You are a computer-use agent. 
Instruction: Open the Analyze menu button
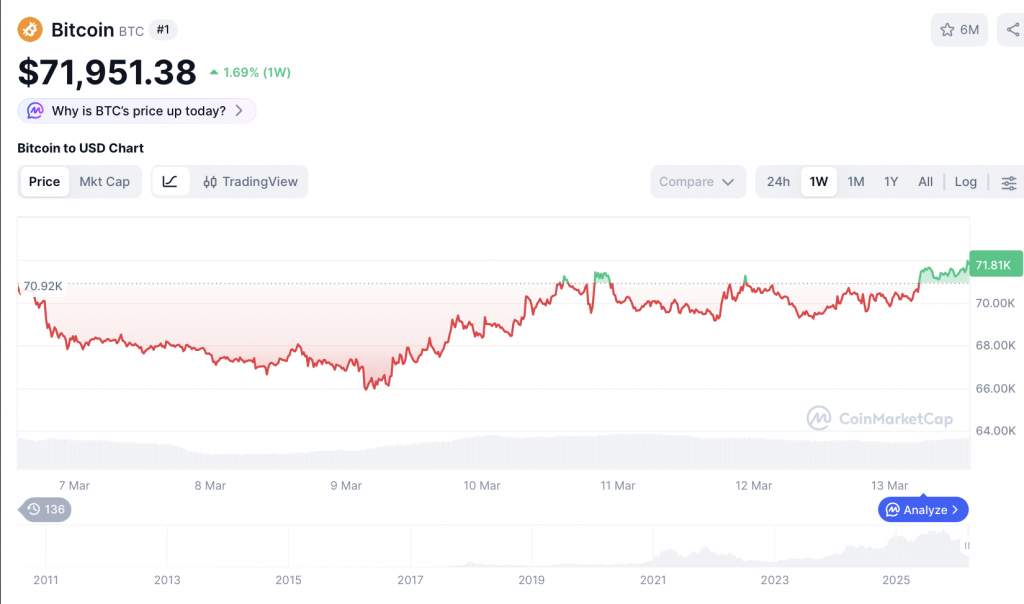click(x=922, y=509)
